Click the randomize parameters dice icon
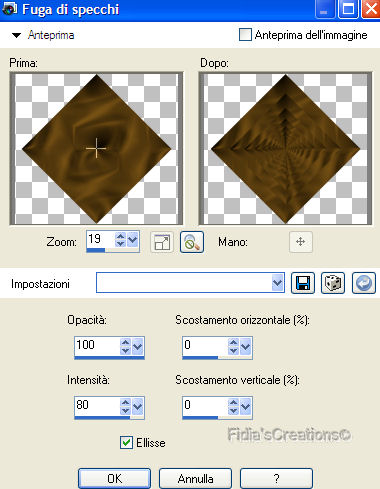The height and width of the screenshot is (489, 380). [333, 283]
